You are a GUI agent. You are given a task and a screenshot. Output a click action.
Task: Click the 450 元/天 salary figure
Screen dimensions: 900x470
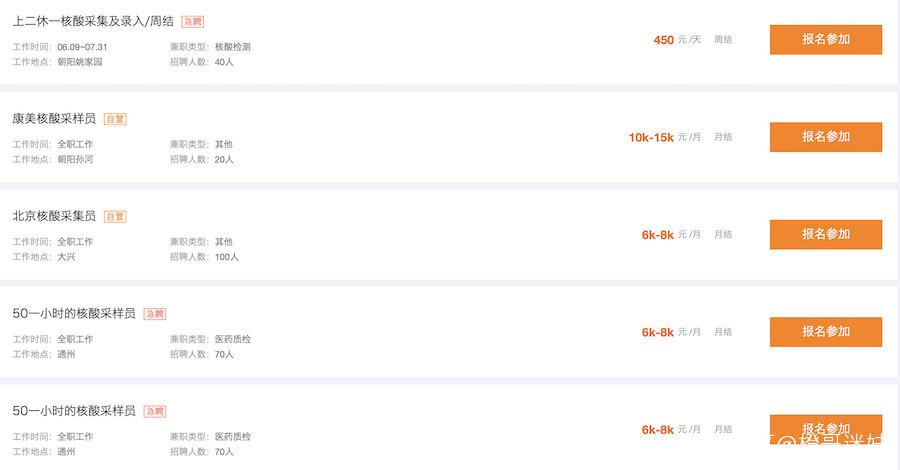[x=664, y=40]
